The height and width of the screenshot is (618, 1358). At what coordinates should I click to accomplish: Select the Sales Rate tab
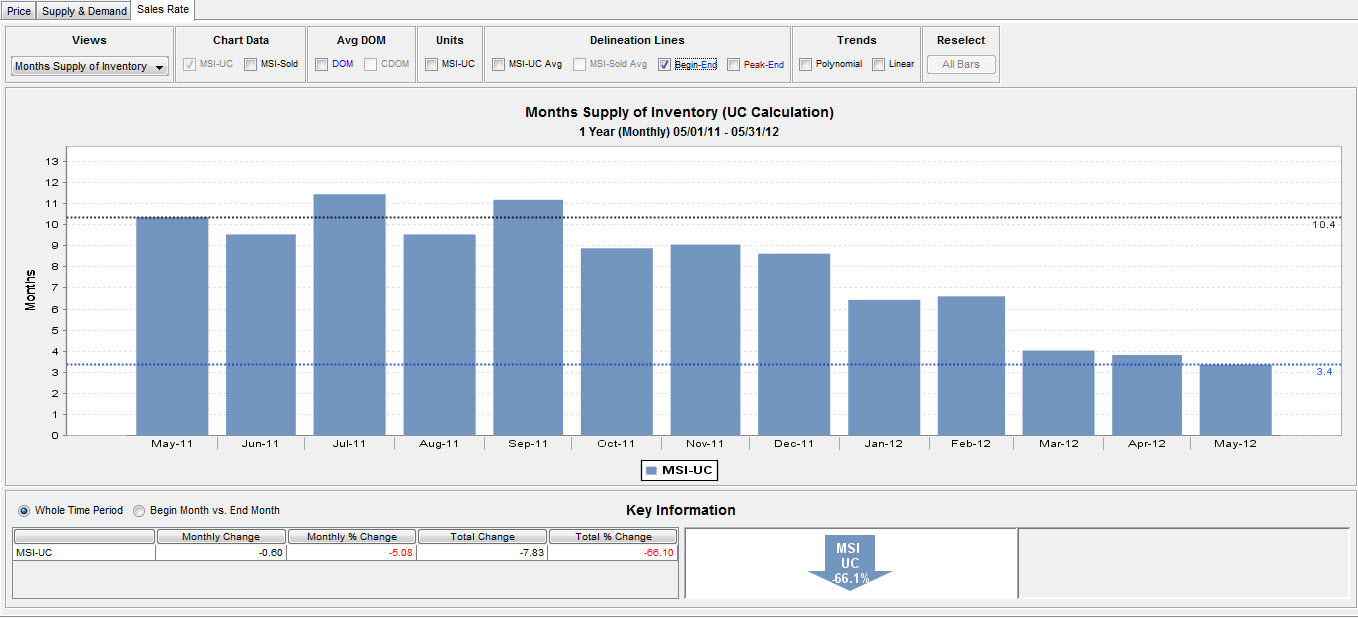162,10
